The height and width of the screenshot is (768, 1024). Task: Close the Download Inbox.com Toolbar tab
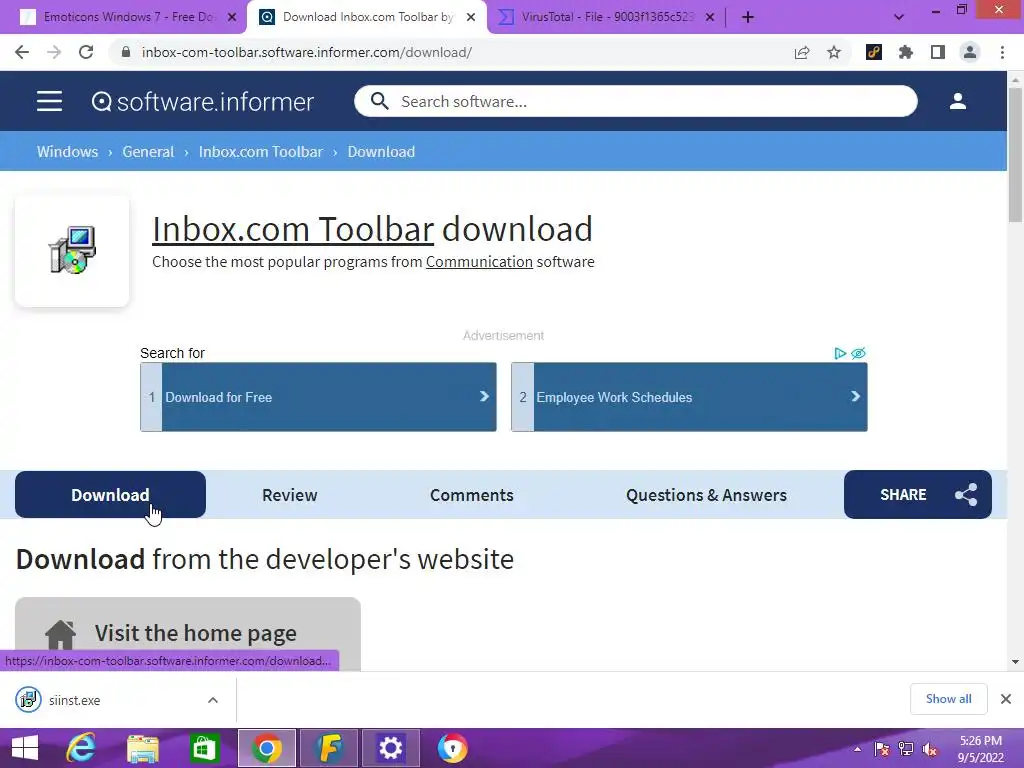pyautogui.click(x=471, y=17)
